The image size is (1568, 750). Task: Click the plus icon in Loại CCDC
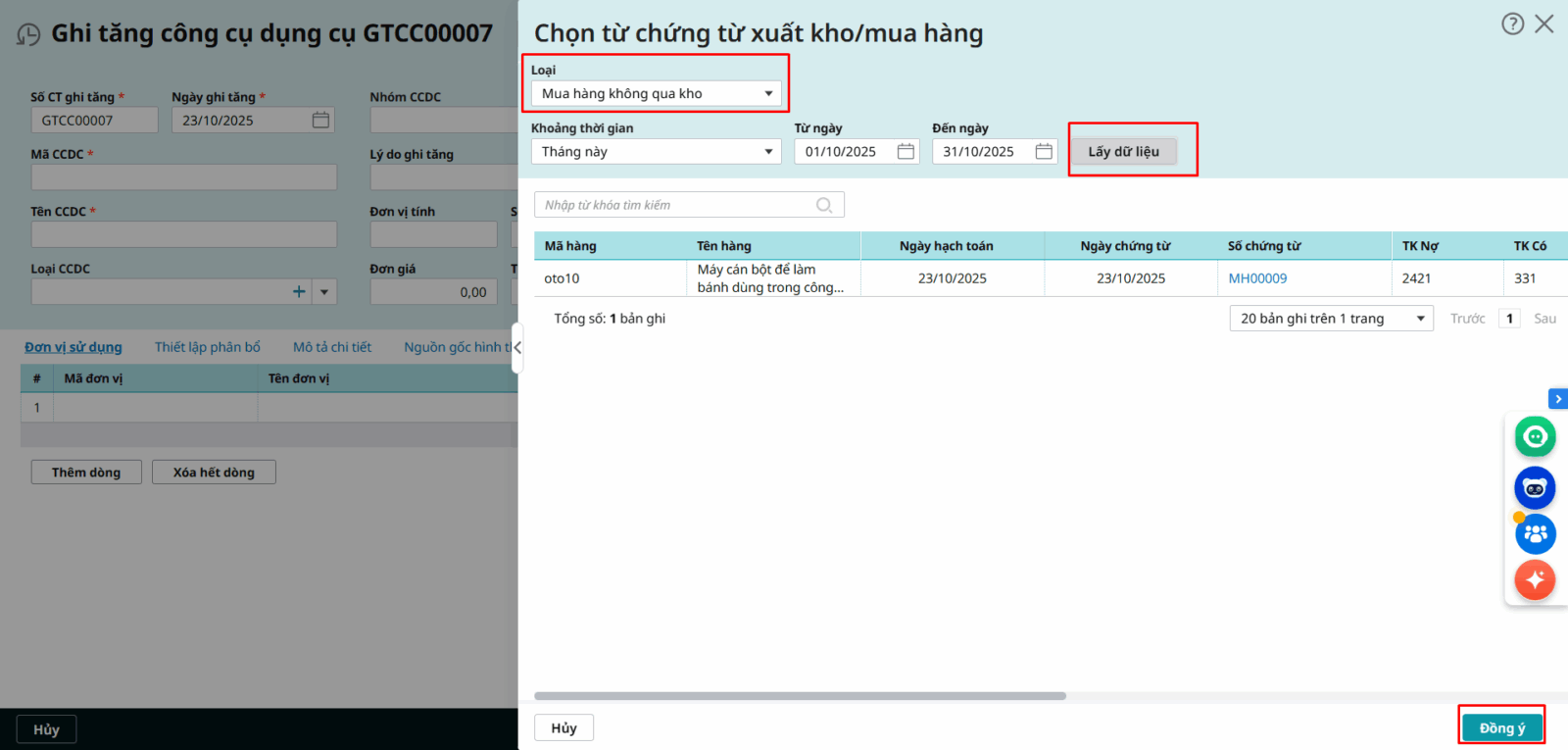pos(299,291)
